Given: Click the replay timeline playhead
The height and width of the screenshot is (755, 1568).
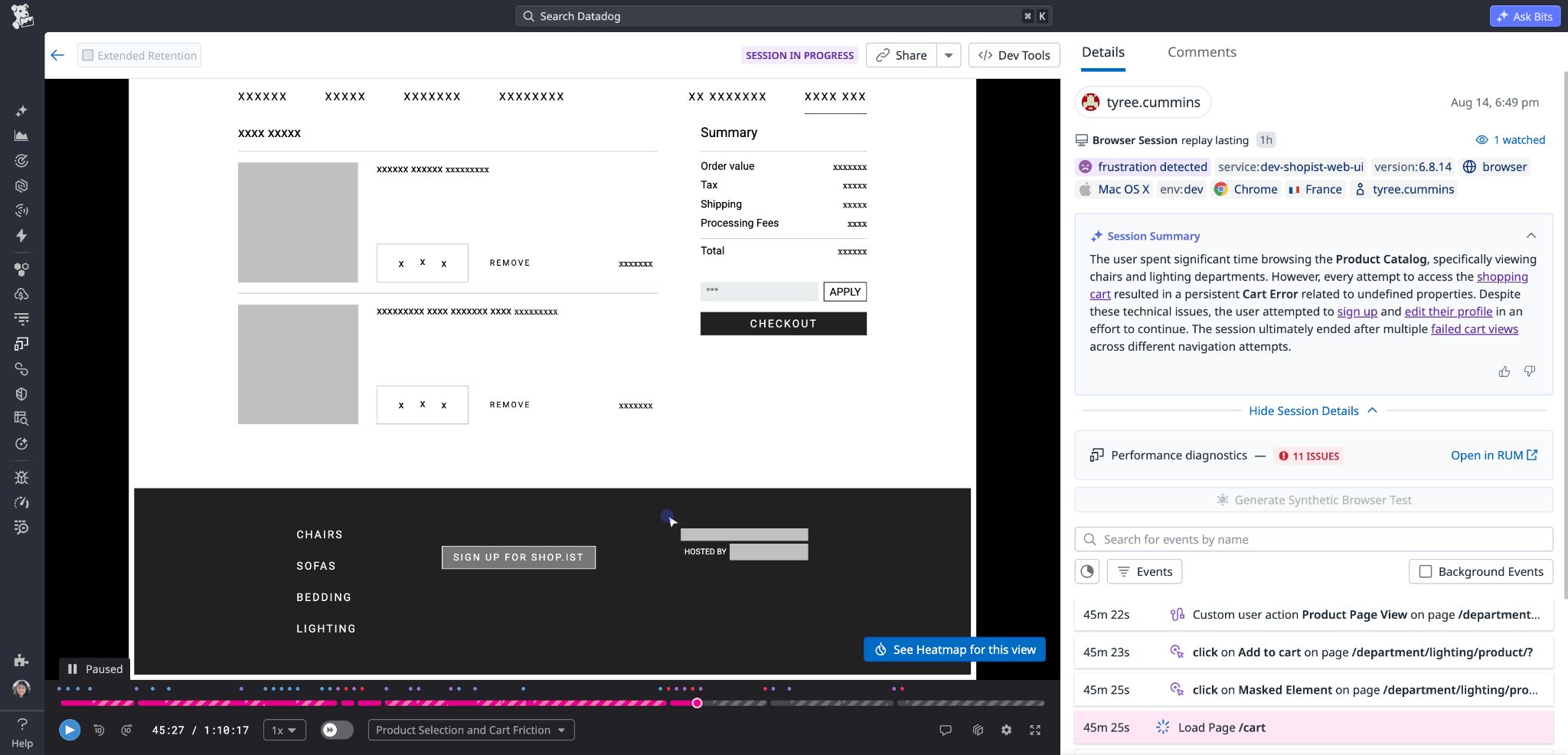Looking at the screenshot, I should (x=697, y=703).
